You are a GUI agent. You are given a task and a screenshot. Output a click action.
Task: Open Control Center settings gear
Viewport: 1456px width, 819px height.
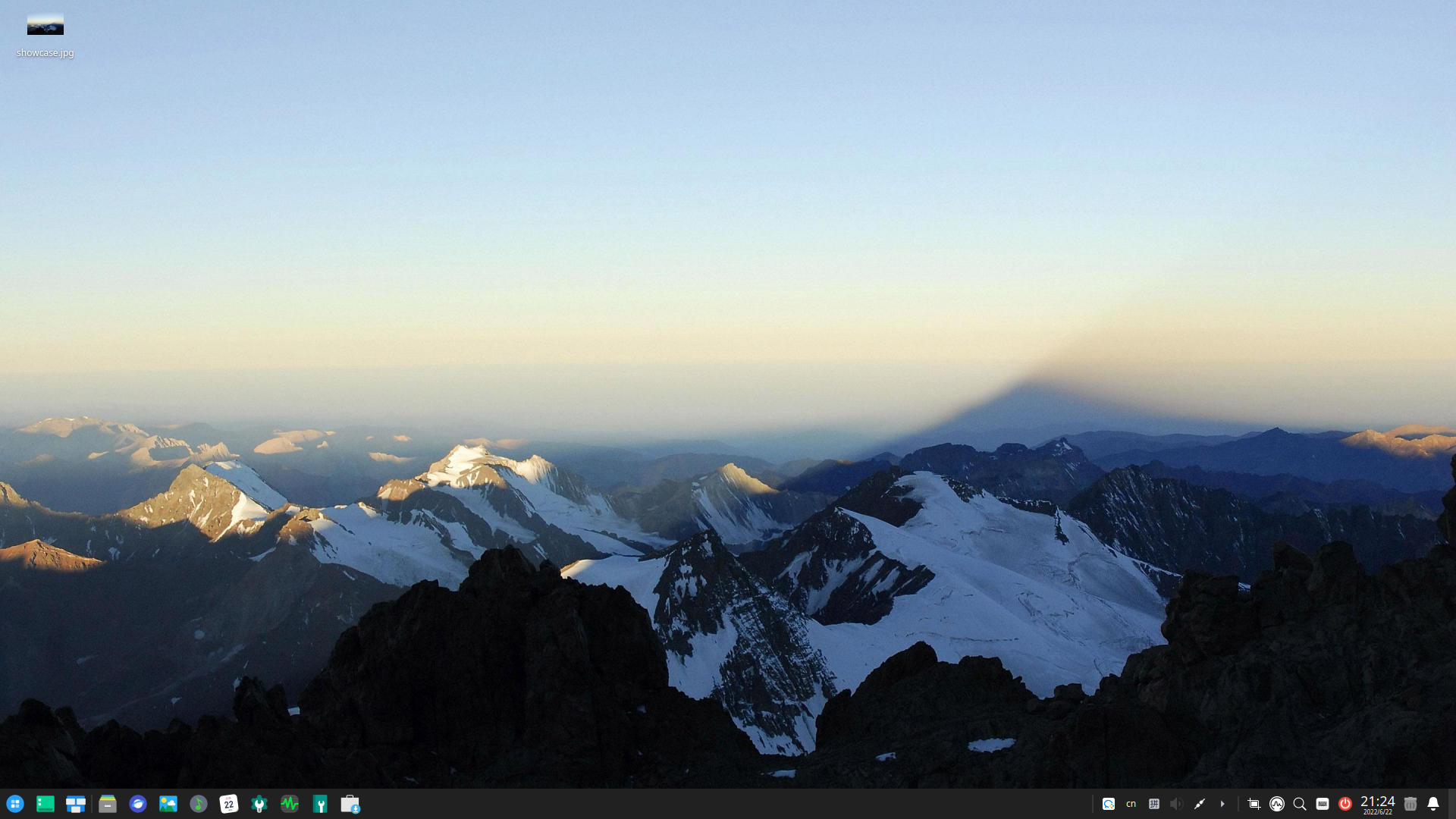click(259, 804)
